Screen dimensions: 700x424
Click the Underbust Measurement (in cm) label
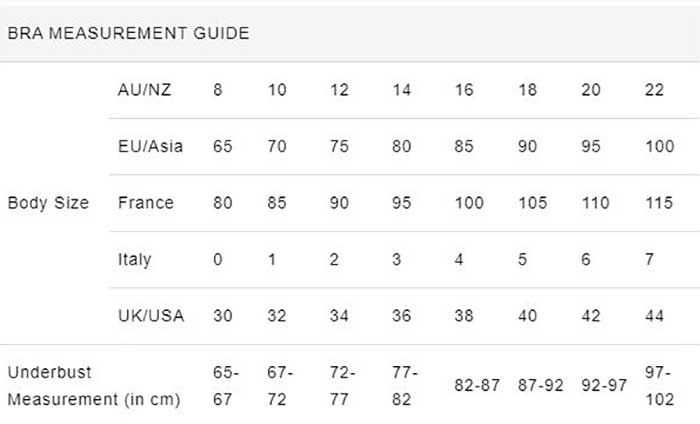coord(94,386)
